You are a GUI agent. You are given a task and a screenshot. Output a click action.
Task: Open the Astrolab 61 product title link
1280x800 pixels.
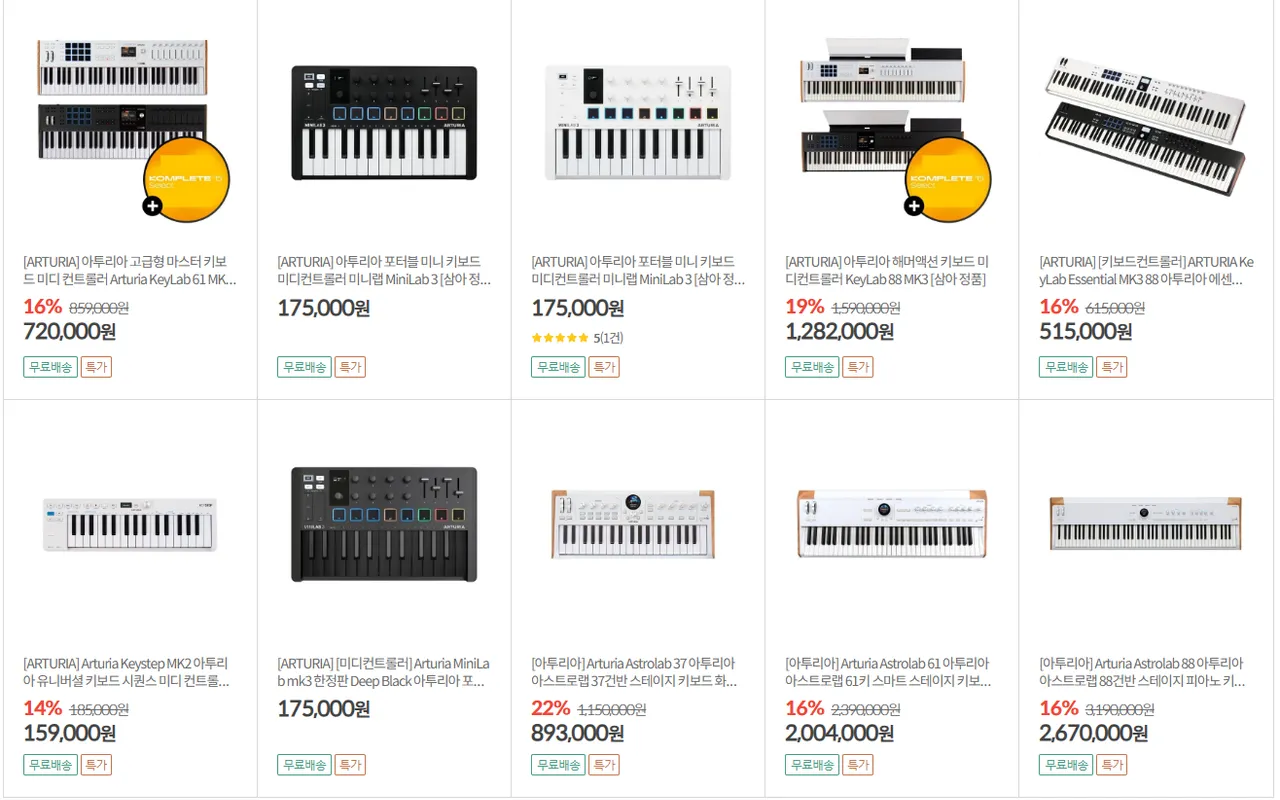[x=887, y=672]
